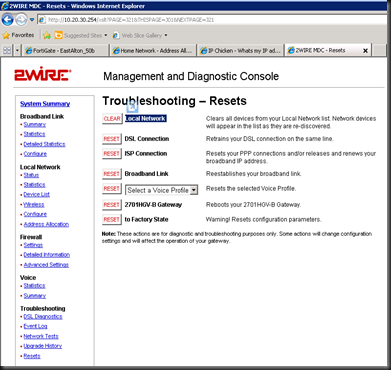This screenshot has width=391, height=370.
Task: Open Firewall Detailed Information link
Action: [47, 255]
